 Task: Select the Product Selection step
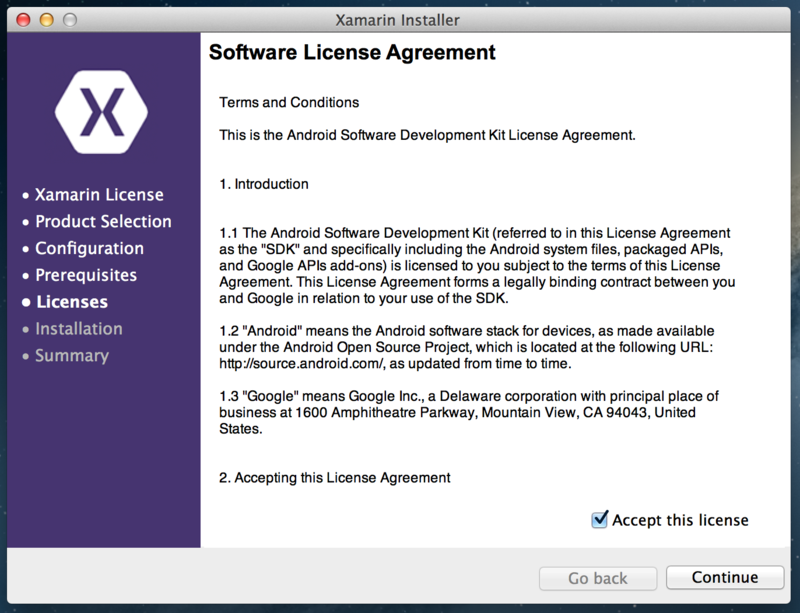pyautogui.click(x=103, y=222)
